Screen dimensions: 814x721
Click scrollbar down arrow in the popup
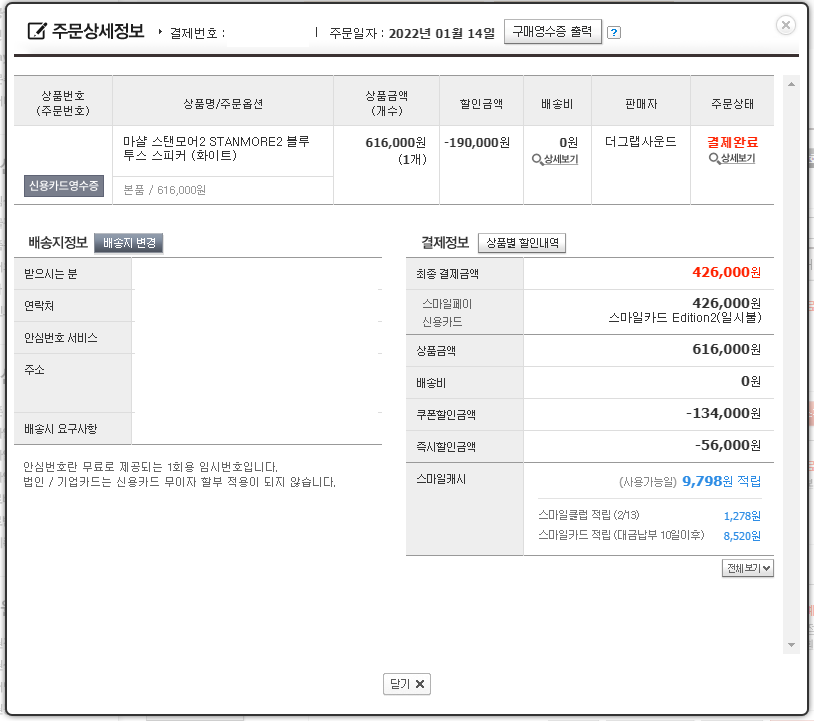click(x=791, y=645)
